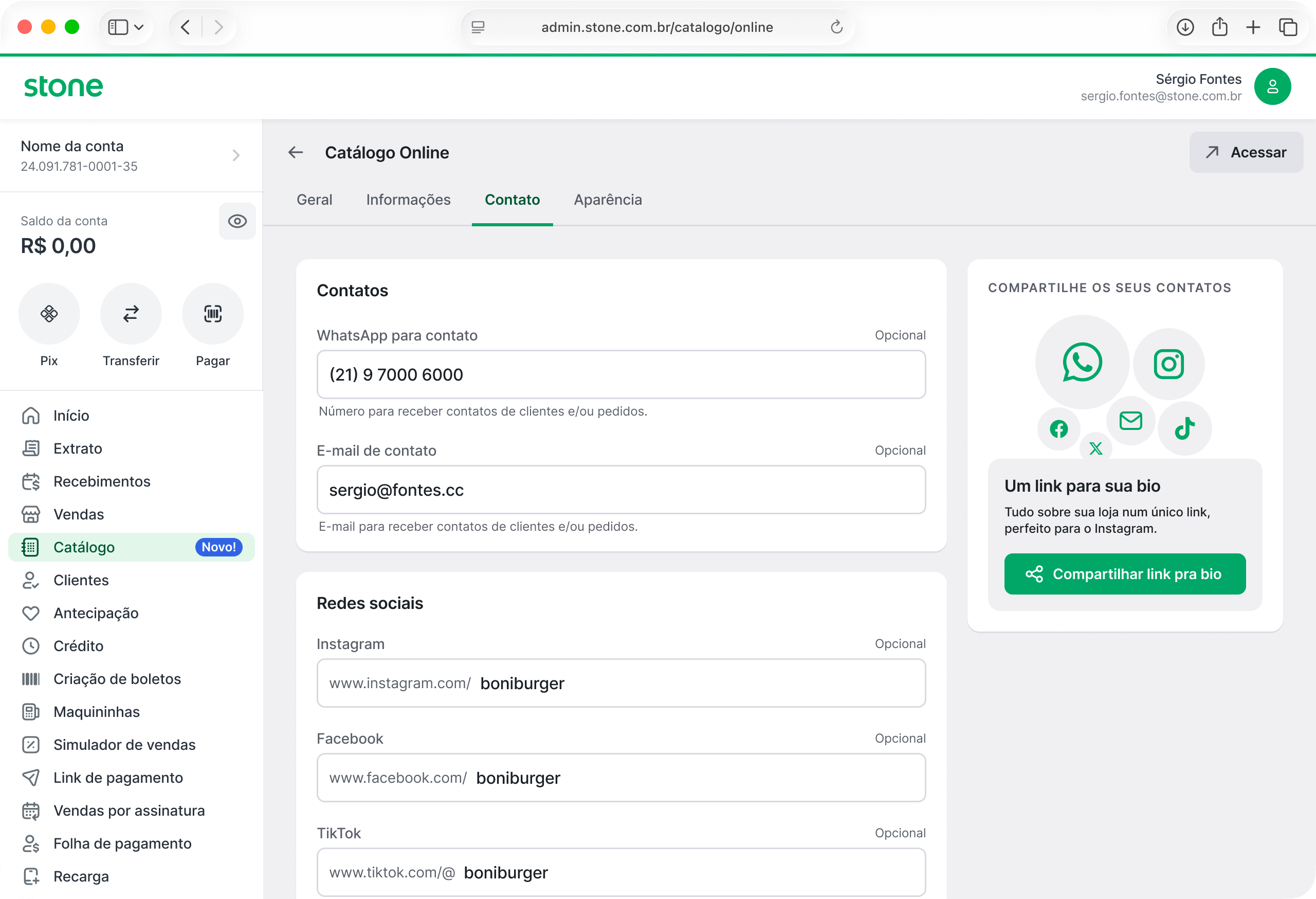Click the R$ 0,00 balance amount

(58, 246)
